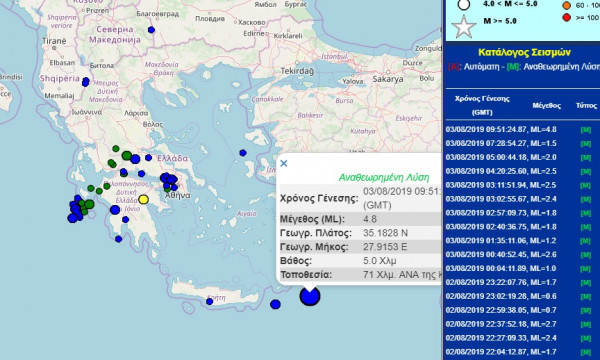Click depth value 5.0 Χλμ in popup
Image resolution: width=600 pixels, height=360 pixels.
pyautogui.click(x=380, y=261)
